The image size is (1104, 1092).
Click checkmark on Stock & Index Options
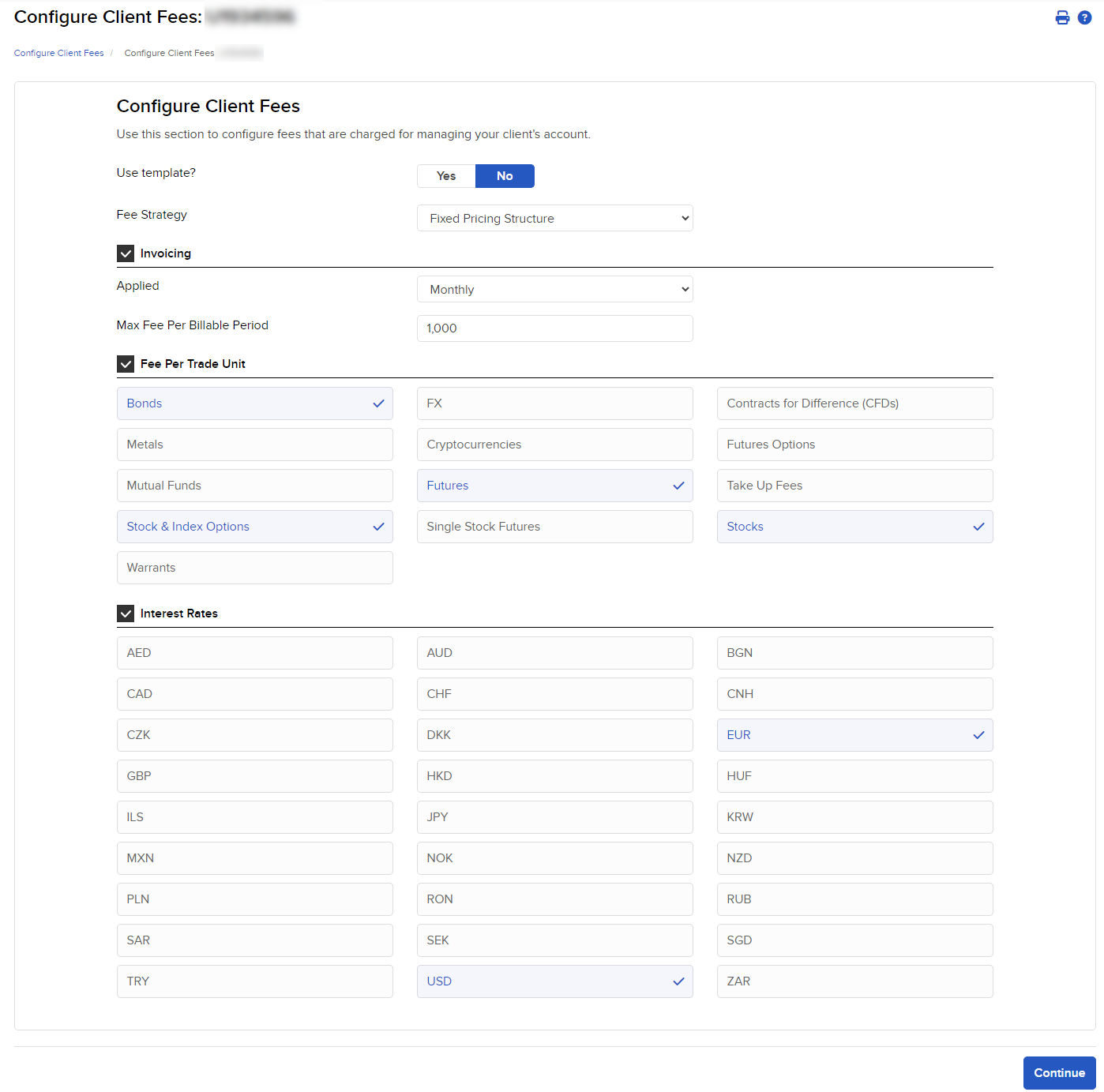(378, 527)
